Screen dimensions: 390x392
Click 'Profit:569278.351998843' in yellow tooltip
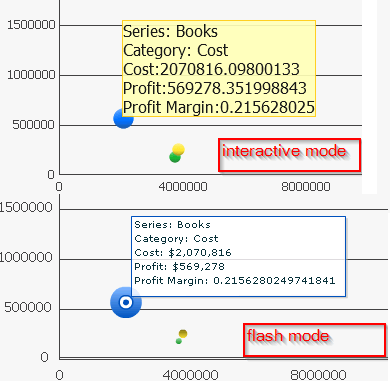[215, 88]
